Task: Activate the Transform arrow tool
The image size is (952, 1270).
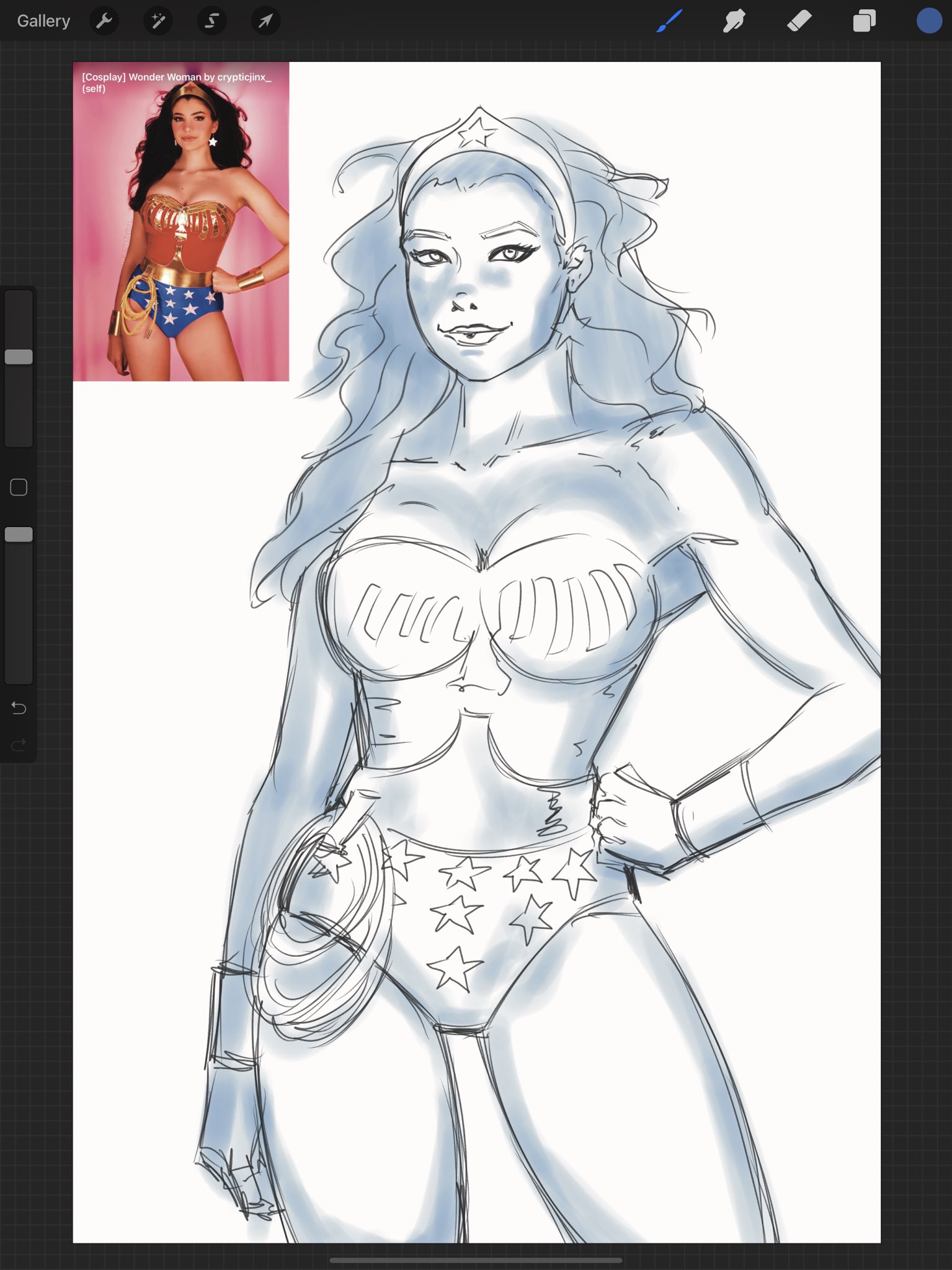Action: coord(265,21)
